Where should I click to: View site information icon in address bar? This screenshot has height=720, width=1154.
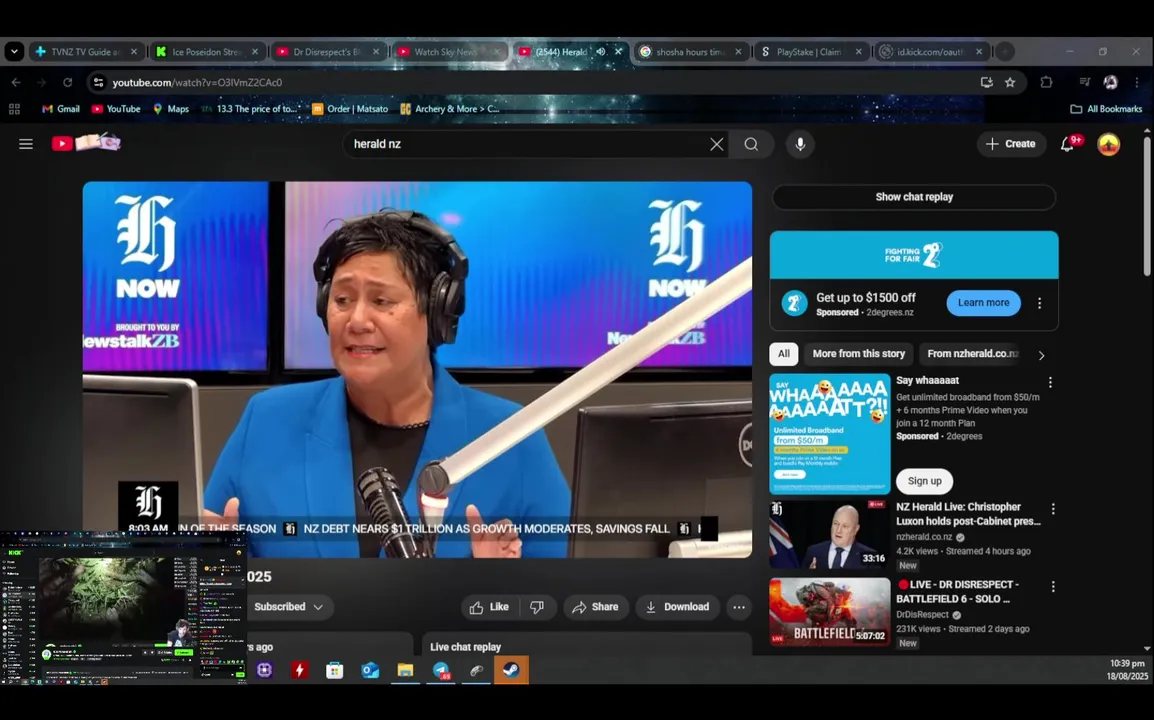coord(98,82)
